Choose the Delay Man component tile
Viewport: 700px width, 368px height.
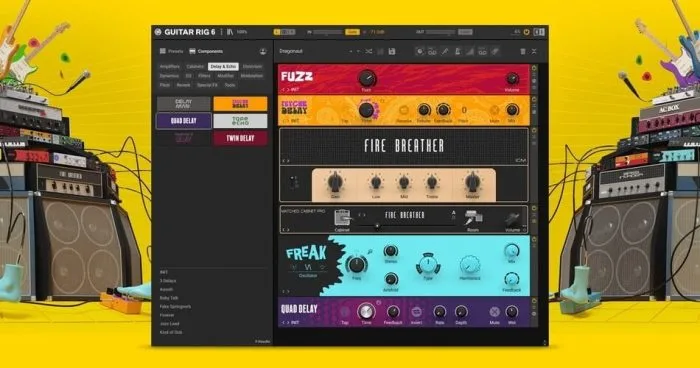point(183,104)
